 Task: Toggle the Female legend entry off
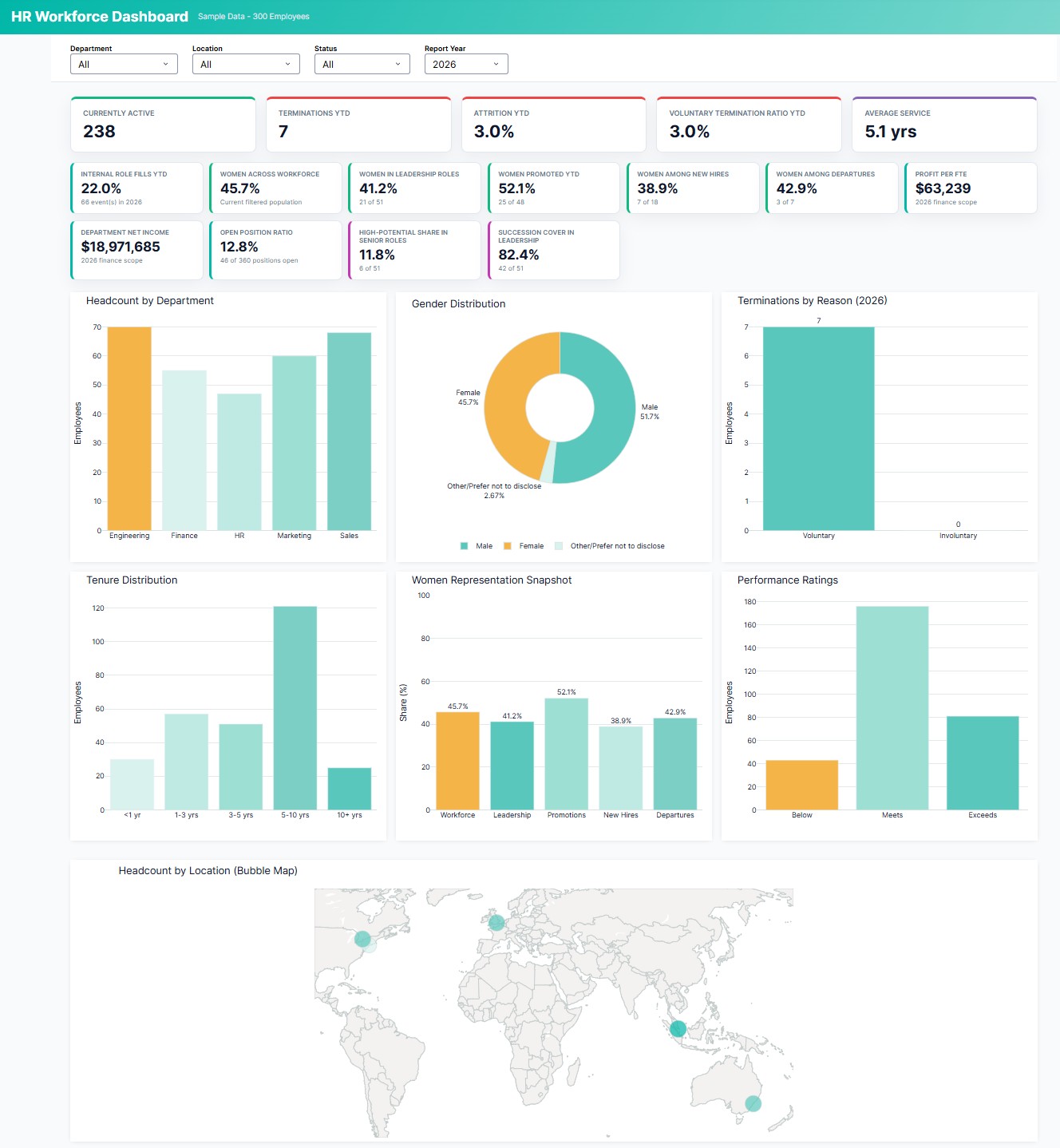coord(525,545)
